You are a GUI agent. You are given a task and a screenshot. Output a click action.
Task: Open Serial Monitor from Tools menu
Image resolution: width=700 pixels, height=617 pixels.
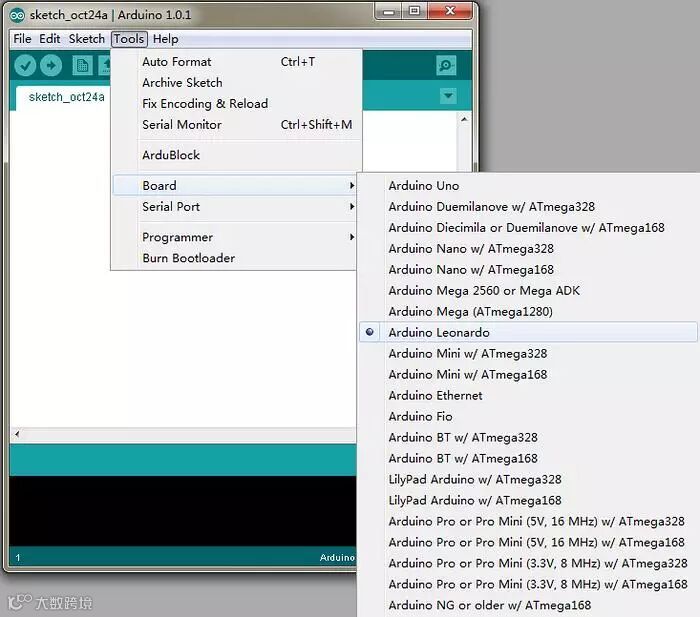237,125
